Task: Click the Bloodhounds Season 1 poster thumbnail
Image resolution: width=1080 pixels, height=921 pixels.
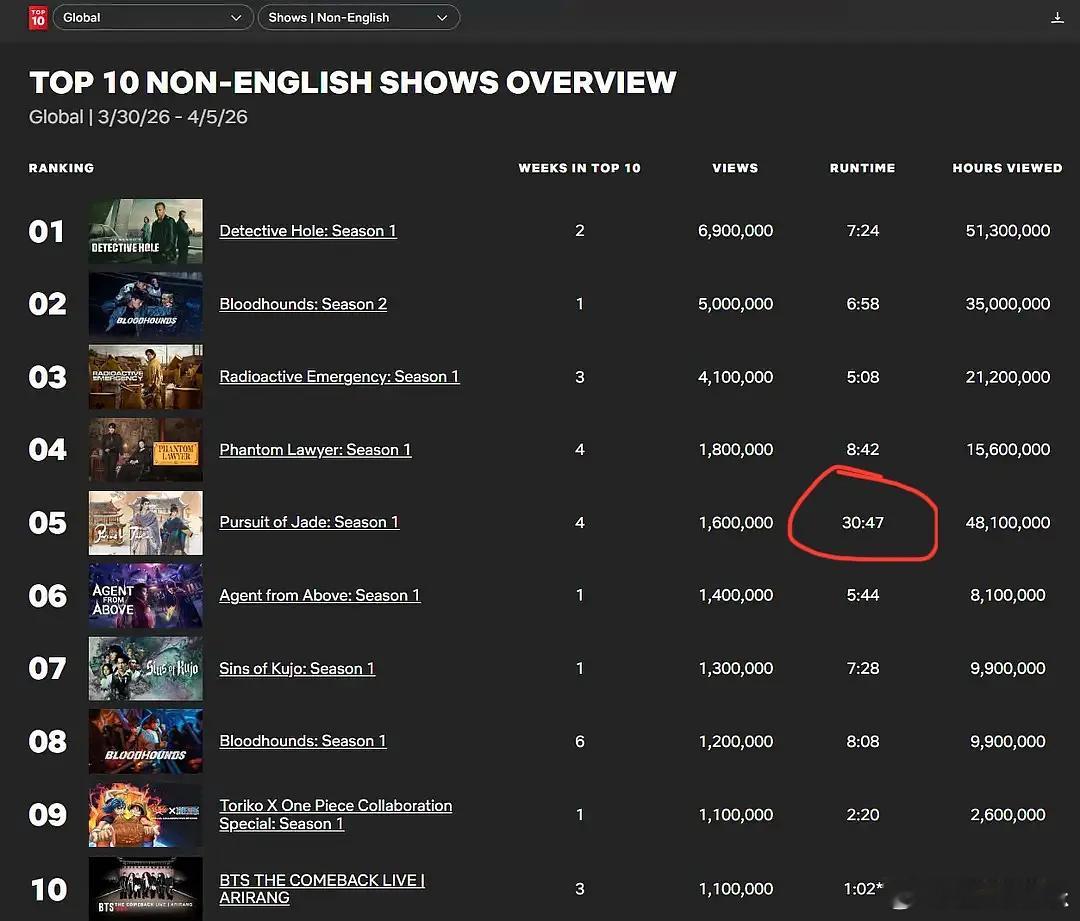Action: pos(145,742)
